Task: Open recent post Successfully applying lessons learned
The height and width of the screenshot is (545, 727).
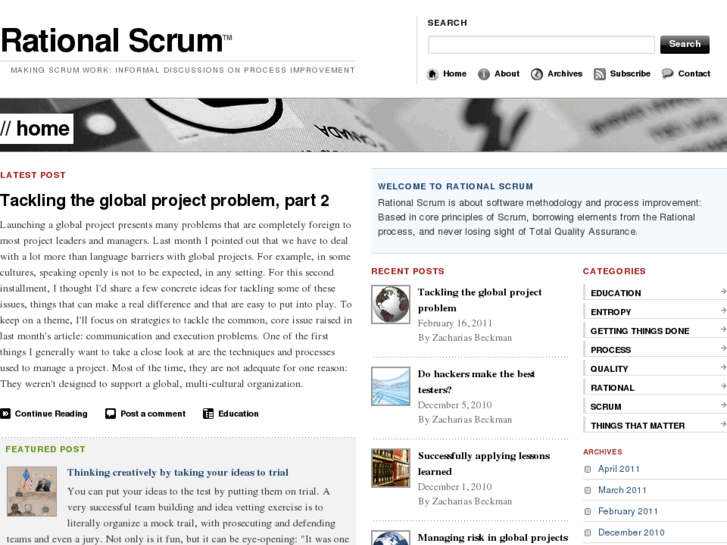Action: point(484,464)
